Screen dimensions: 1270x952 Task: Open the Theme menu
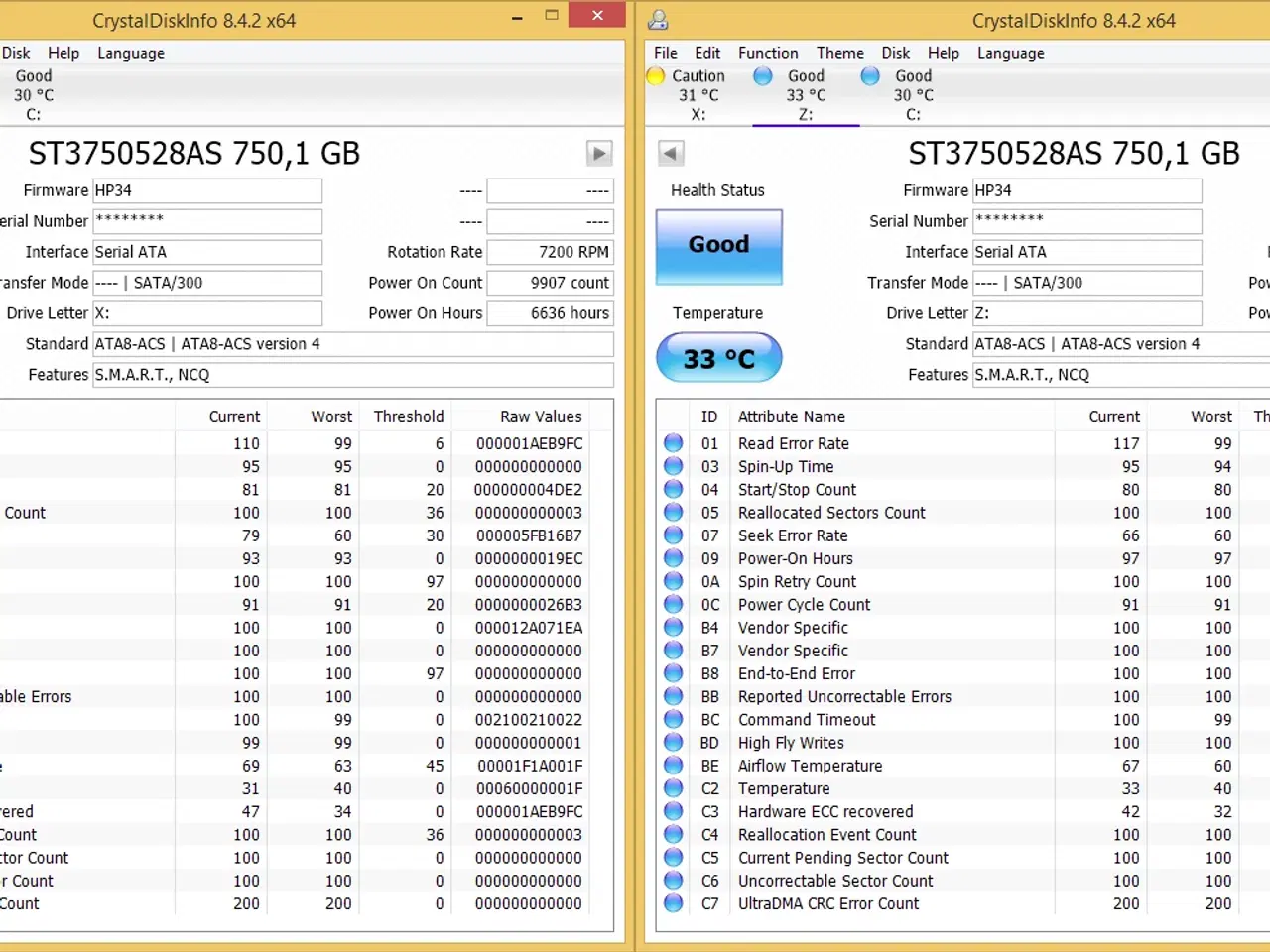tap(840, 53)
